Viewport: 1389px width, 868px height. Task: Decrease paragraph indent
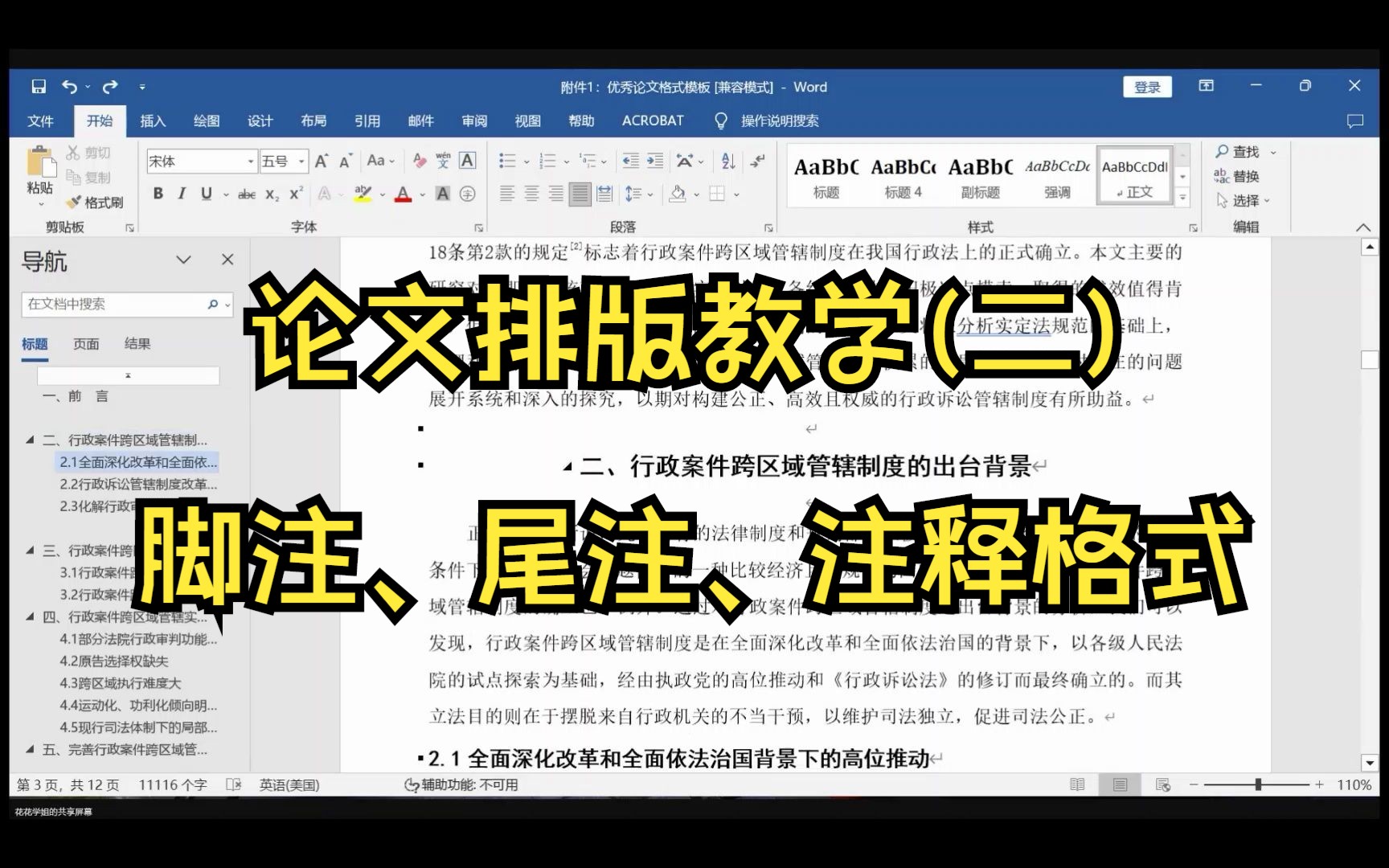tap(631, 161)
